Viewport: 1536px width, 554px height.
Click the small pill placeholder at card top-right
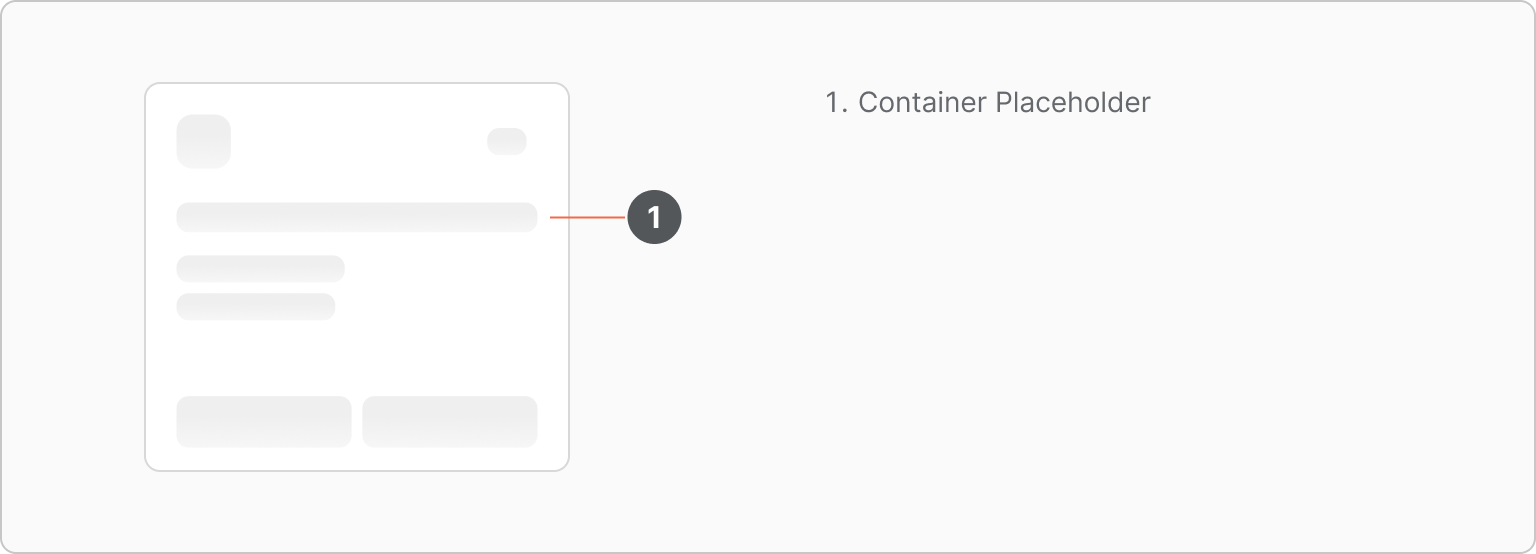[507, 141]
